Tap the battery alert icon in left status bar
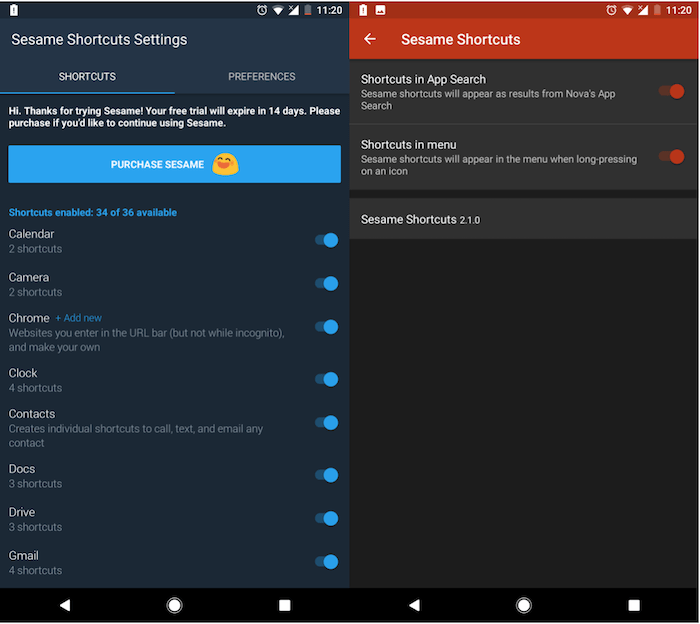Screen dimensions: 700x624 [14, 10]
